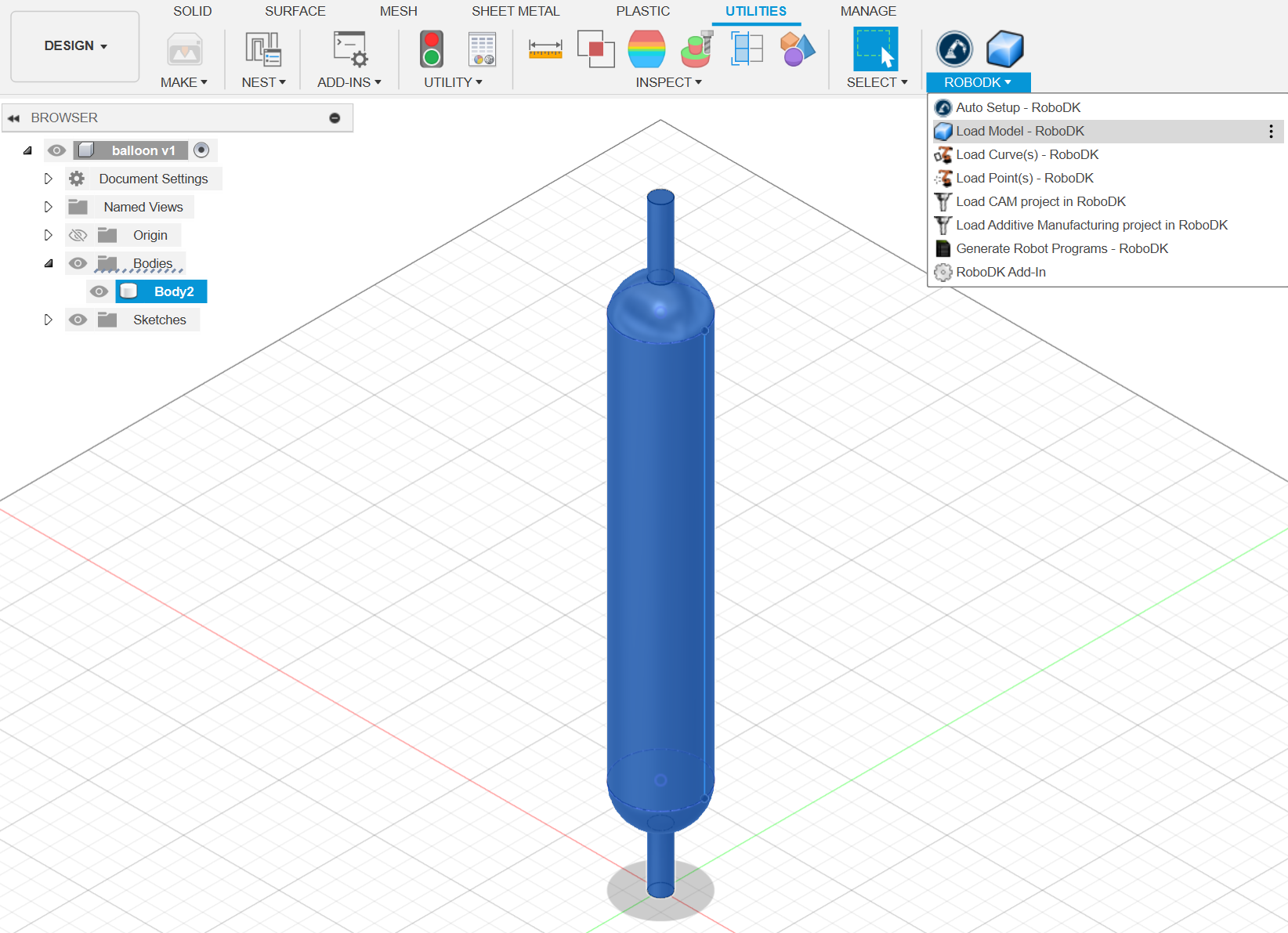1288x933 pixels.
Task: Expand the Origin node
Action: [48, 235]
